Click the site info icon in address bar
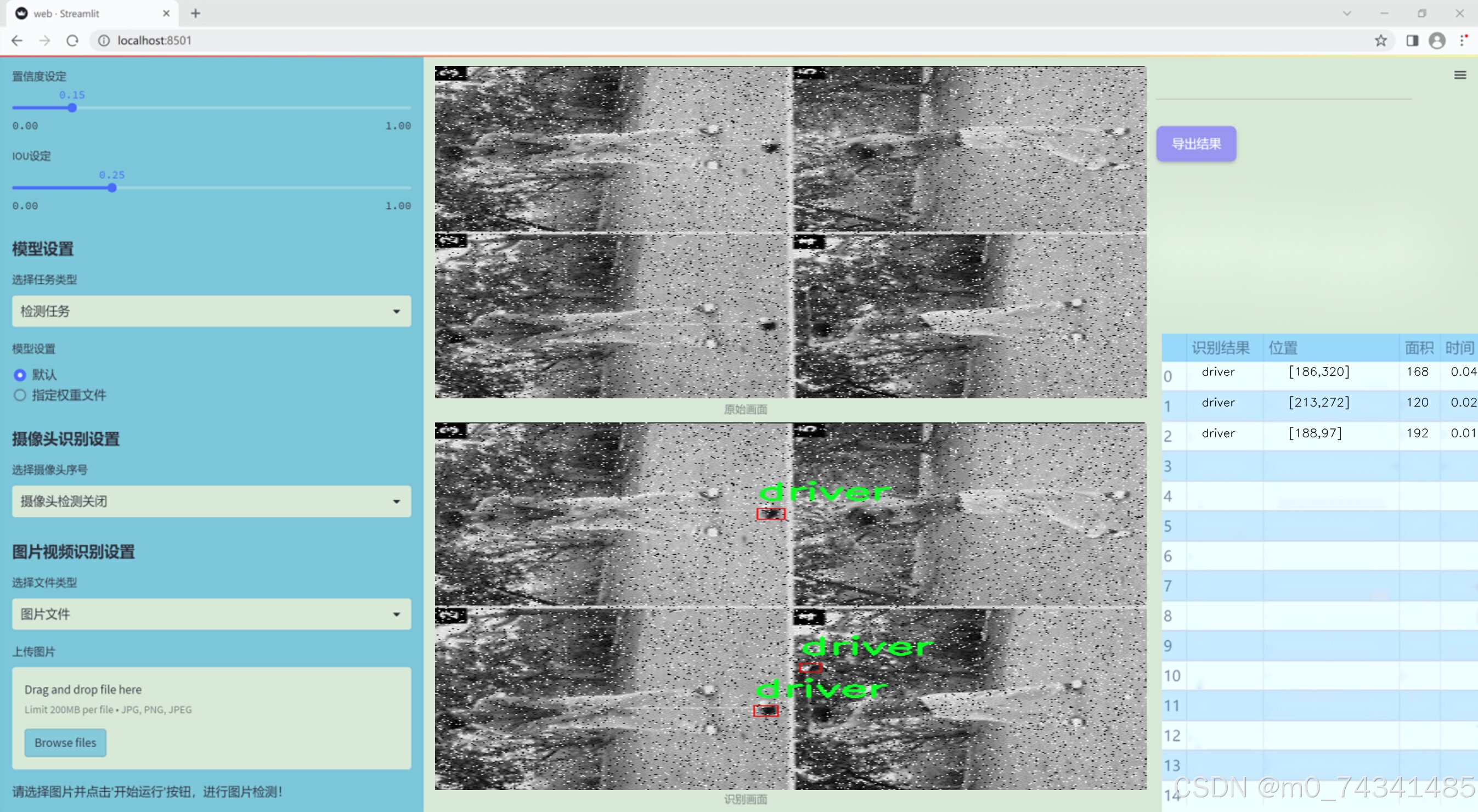 104,41
